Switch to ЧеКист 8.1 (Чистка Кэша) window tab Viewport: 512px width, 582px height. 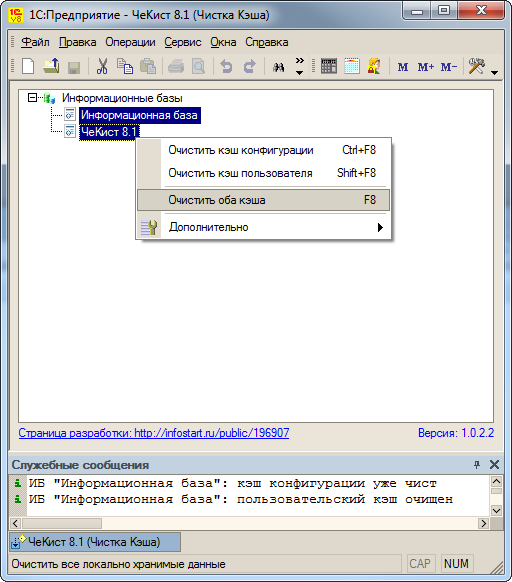[x=95, y=542]
